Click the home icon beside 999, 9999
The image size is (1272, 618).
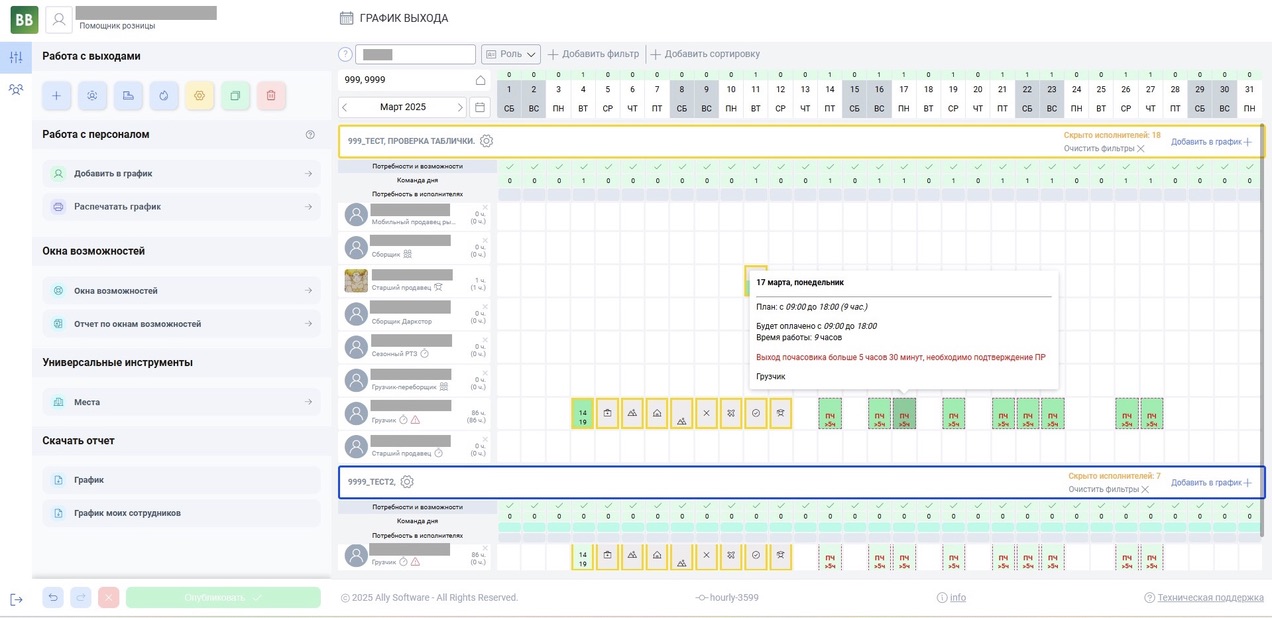click(480, 80)
